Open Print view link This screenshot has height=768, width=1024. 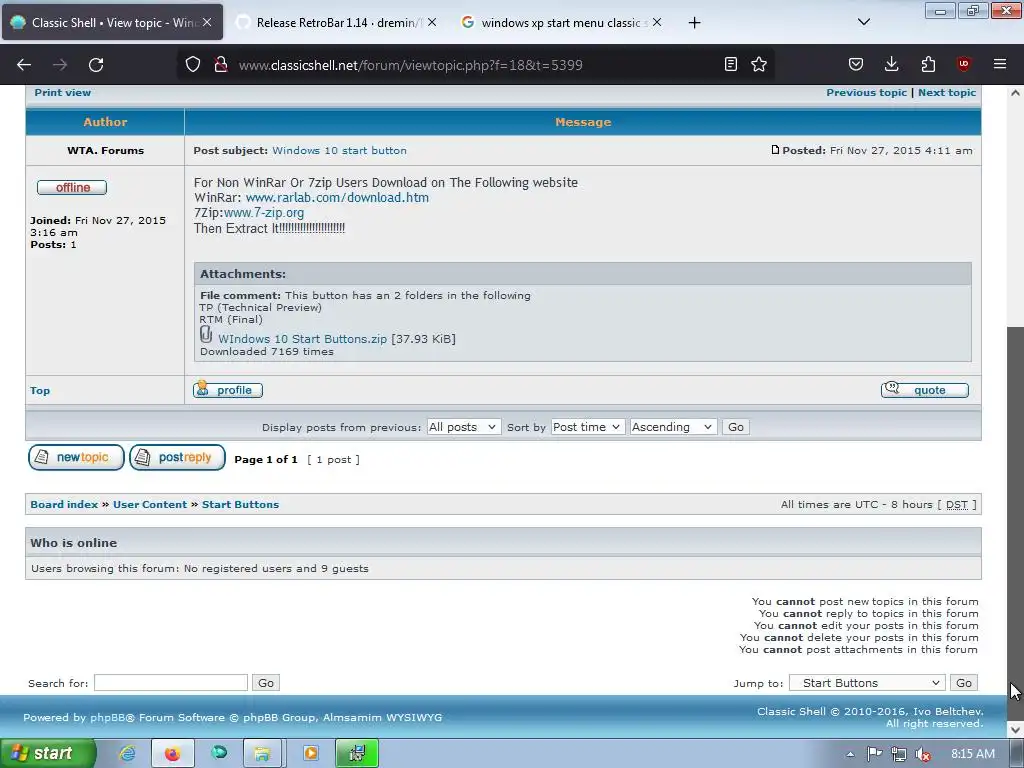coord(63,93)
